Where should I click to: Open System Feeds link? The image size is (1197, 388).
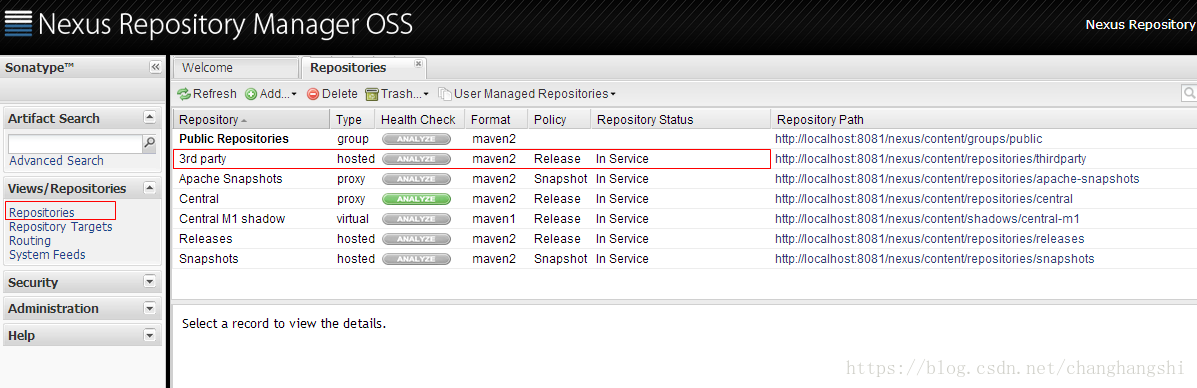(x=47, y=254)
